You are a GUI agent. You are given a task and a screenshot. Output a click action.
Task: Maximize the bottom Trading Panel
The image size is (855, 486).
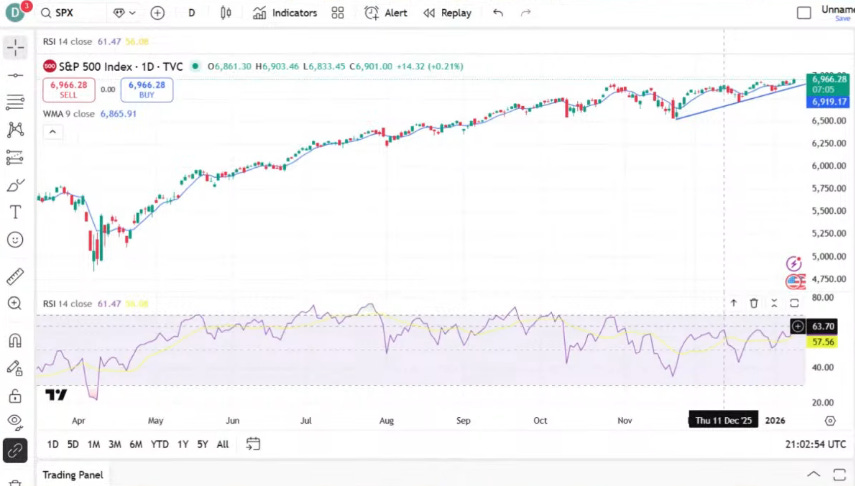point(840,474)
